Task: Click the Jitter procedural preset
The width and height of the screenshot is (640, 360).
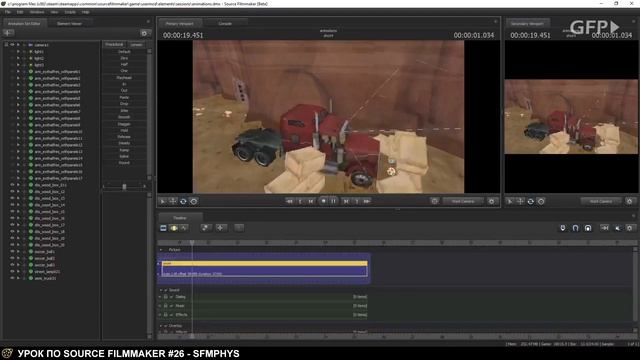Action: [x=124, y=111]
